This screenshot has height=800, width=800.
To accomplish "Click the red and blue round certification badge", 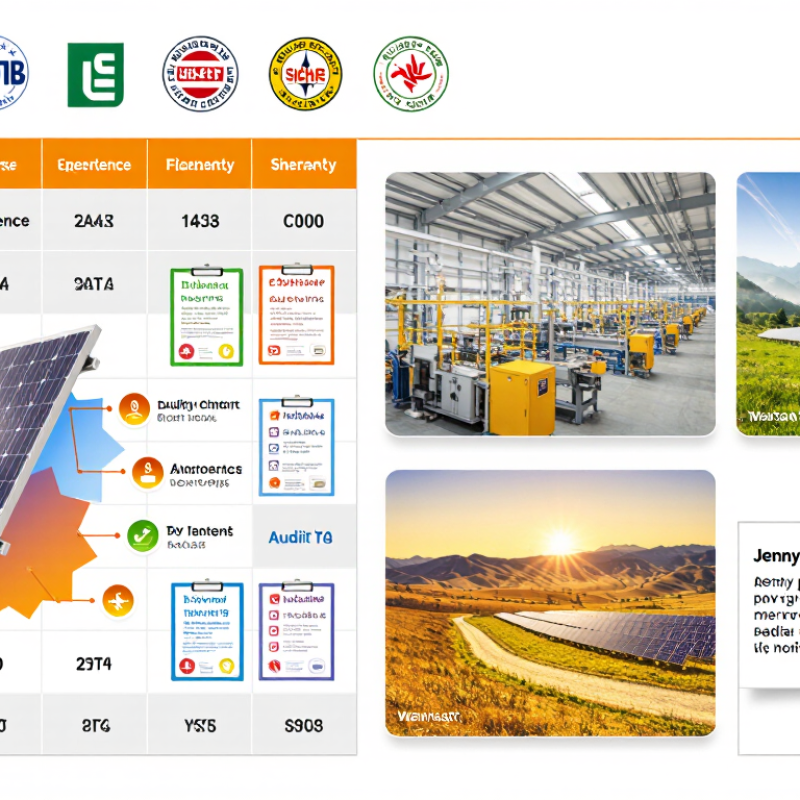I will 200,74.
